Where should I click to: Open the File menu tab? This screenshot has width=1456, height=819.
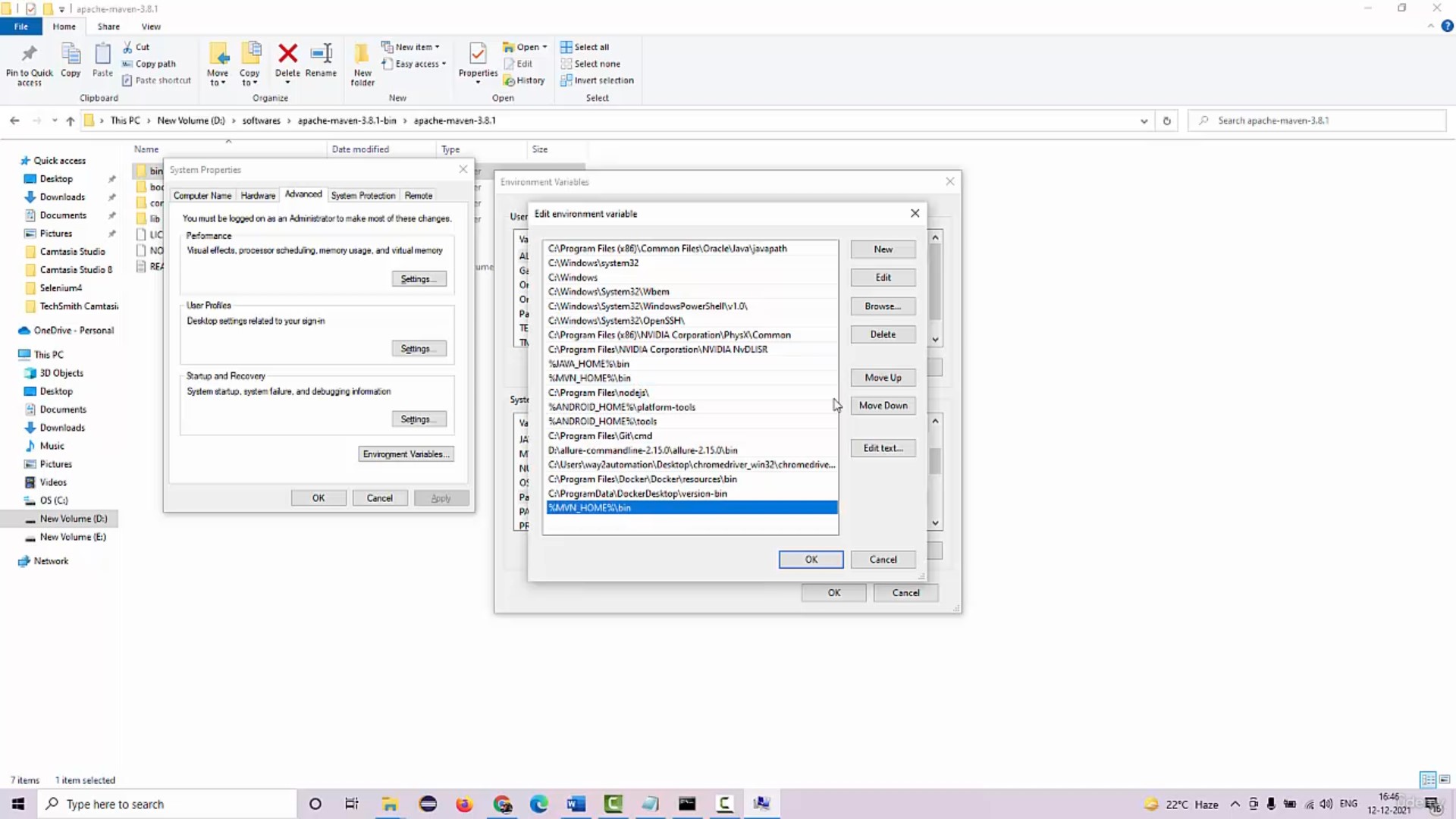pos(21,27)
